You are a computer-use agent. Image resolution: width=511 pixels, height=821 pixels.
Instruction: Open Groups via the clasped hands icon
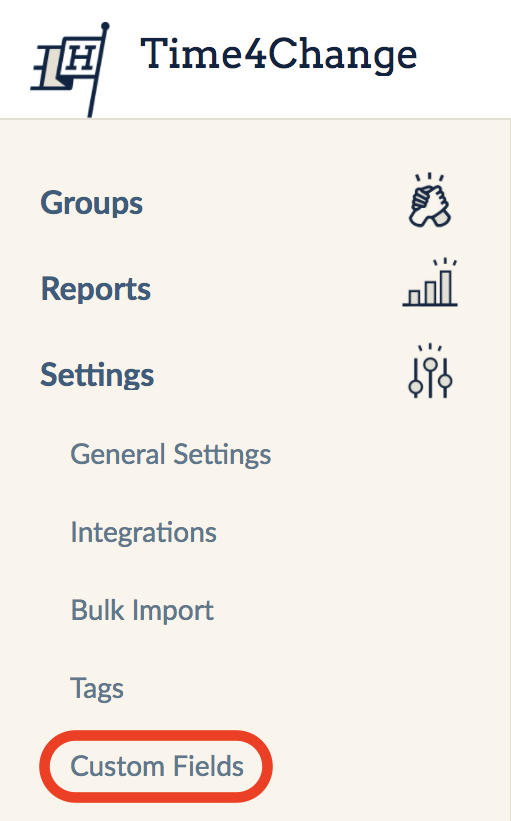[x=429, y=200]
